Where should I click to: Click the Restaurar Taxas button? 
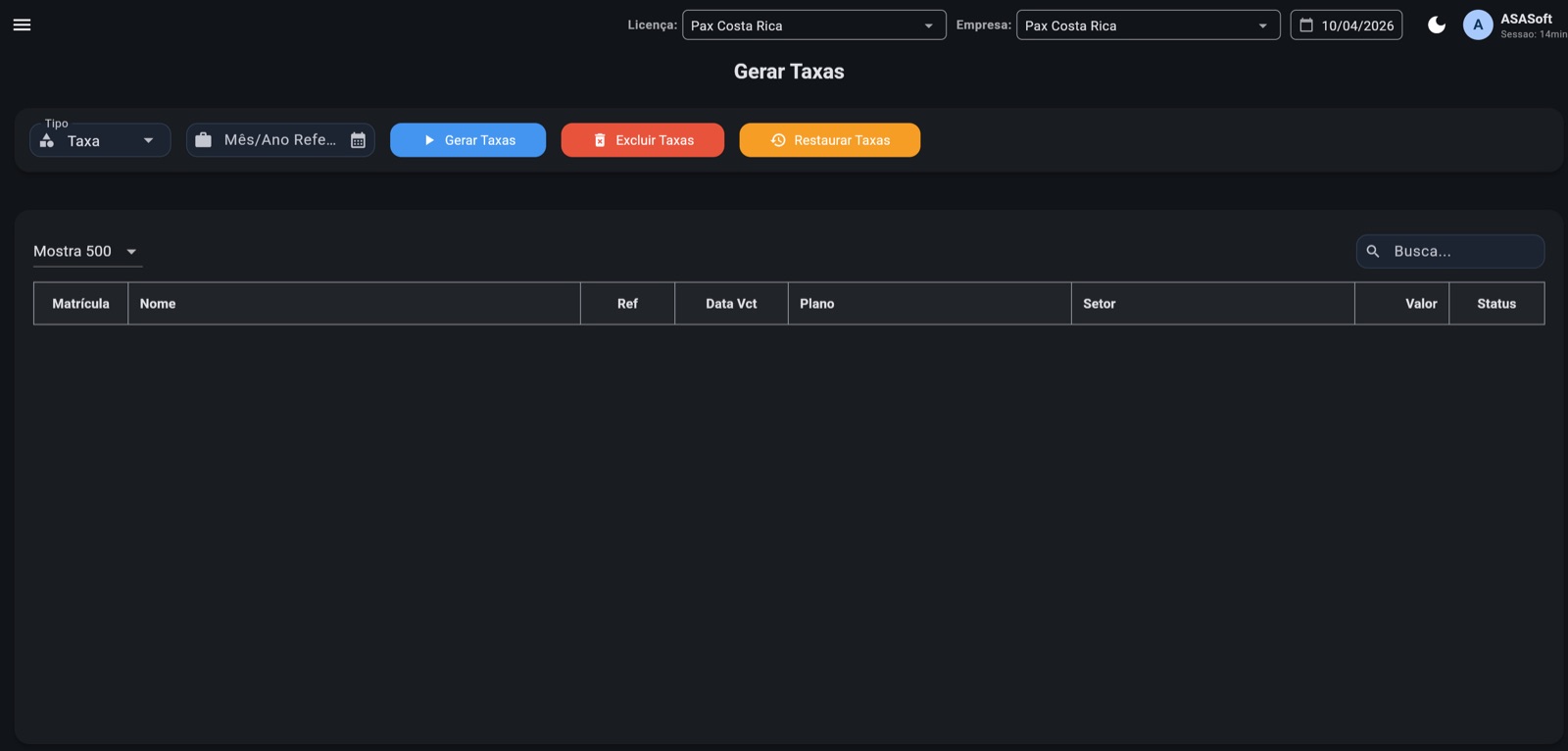click(829, 140)
